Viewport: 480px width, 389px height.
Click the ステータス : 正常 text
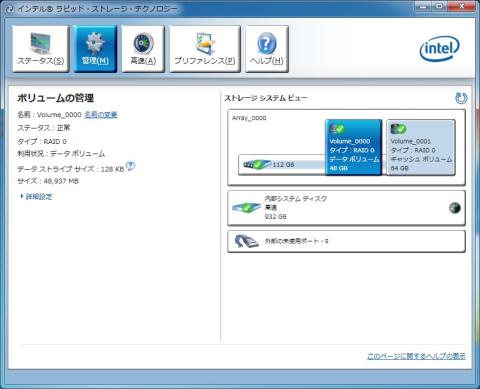click(44, 128)
